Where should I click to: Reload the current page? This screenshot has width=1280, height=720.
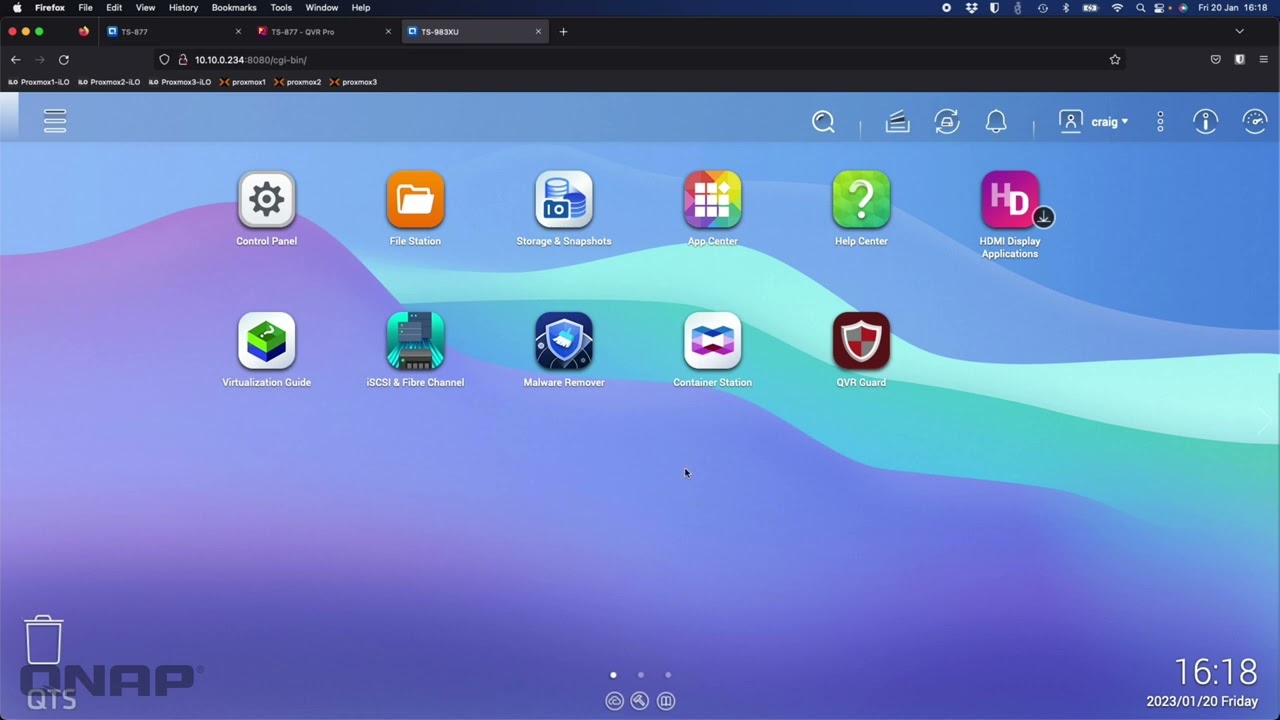[64, 60]
